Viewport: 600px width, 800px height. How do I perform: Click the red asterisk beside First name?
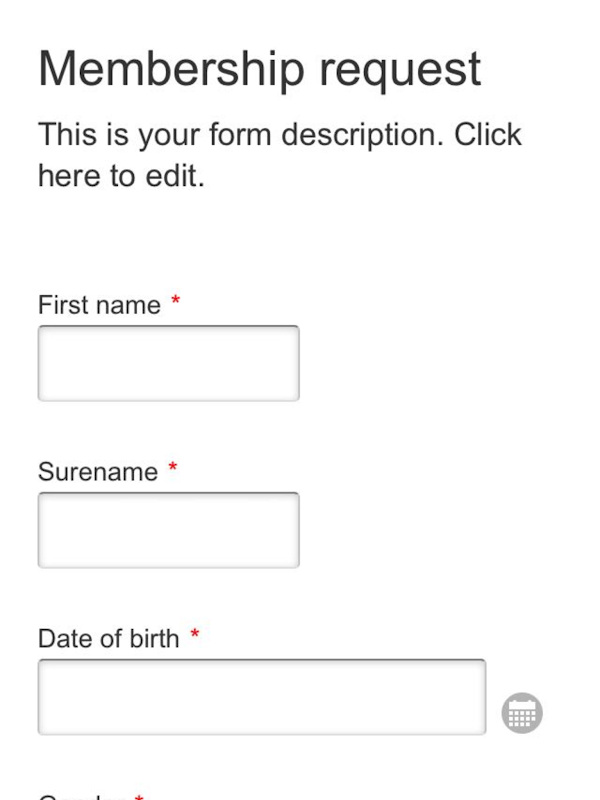point(176,301)
